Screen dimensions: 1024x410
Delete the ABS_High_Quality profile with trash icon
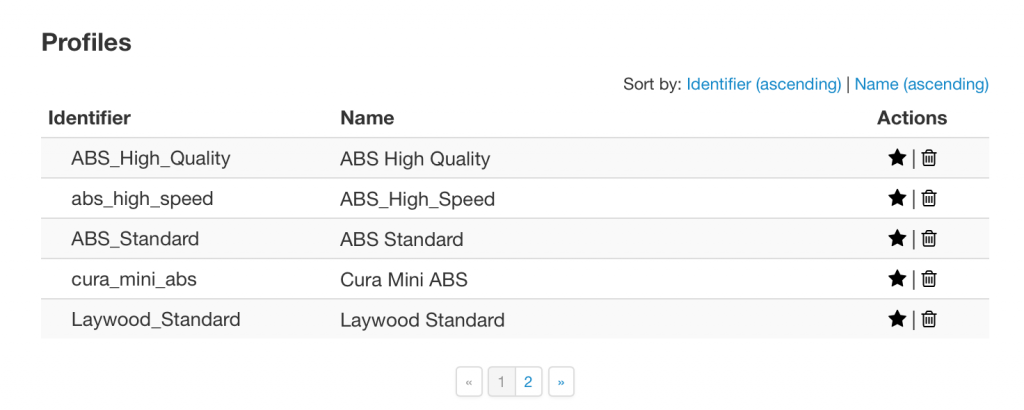[x=929, y=158]
